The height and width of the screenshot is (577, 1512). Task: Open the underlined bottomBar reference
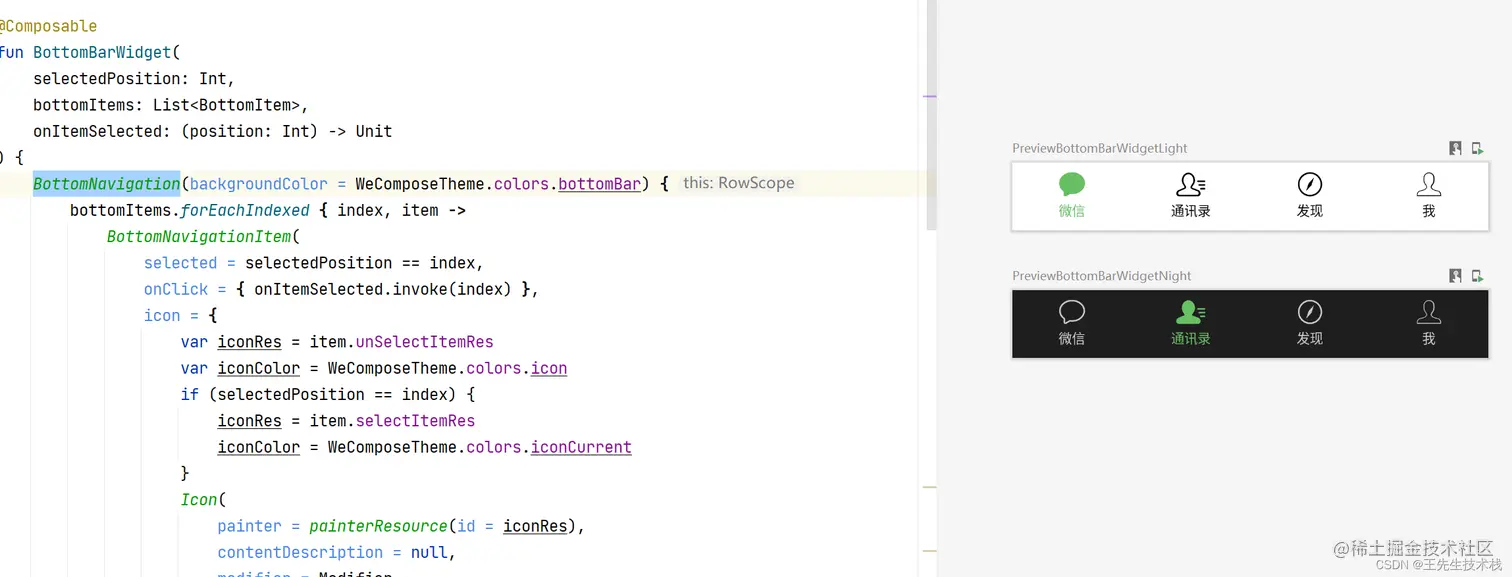point(599,184)
